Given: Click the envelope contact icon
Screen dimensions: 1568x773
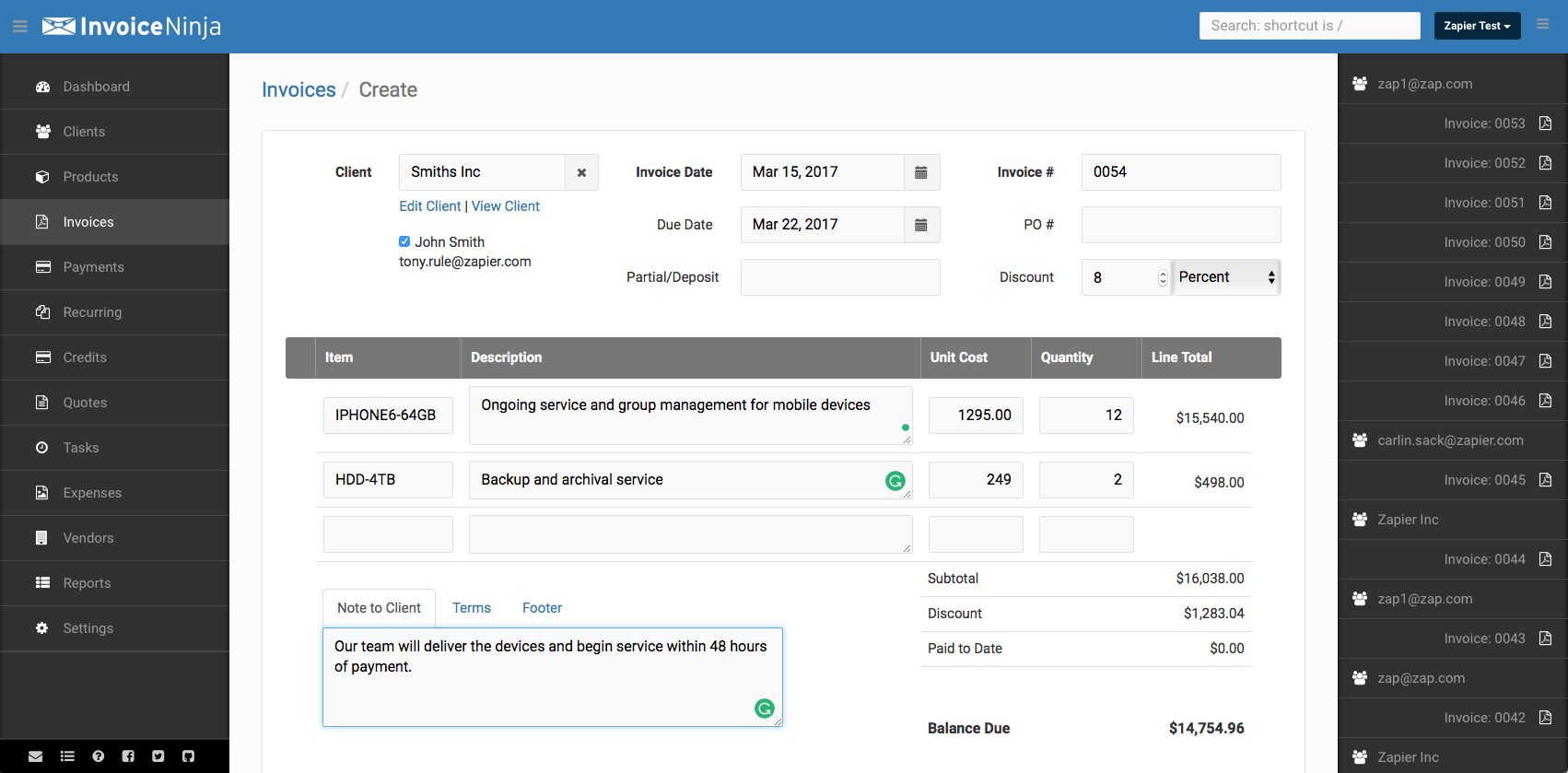Looking at the screenshot, I should click(x=35, y=756).
